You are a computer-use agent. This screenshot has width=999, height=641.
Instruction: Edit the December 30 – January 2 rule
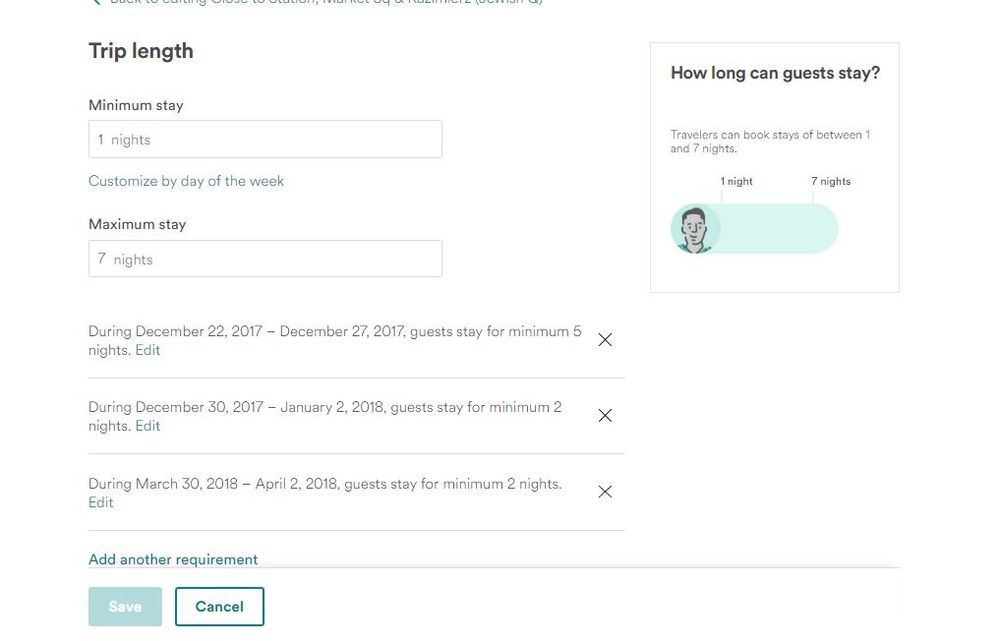click(148, 427)
